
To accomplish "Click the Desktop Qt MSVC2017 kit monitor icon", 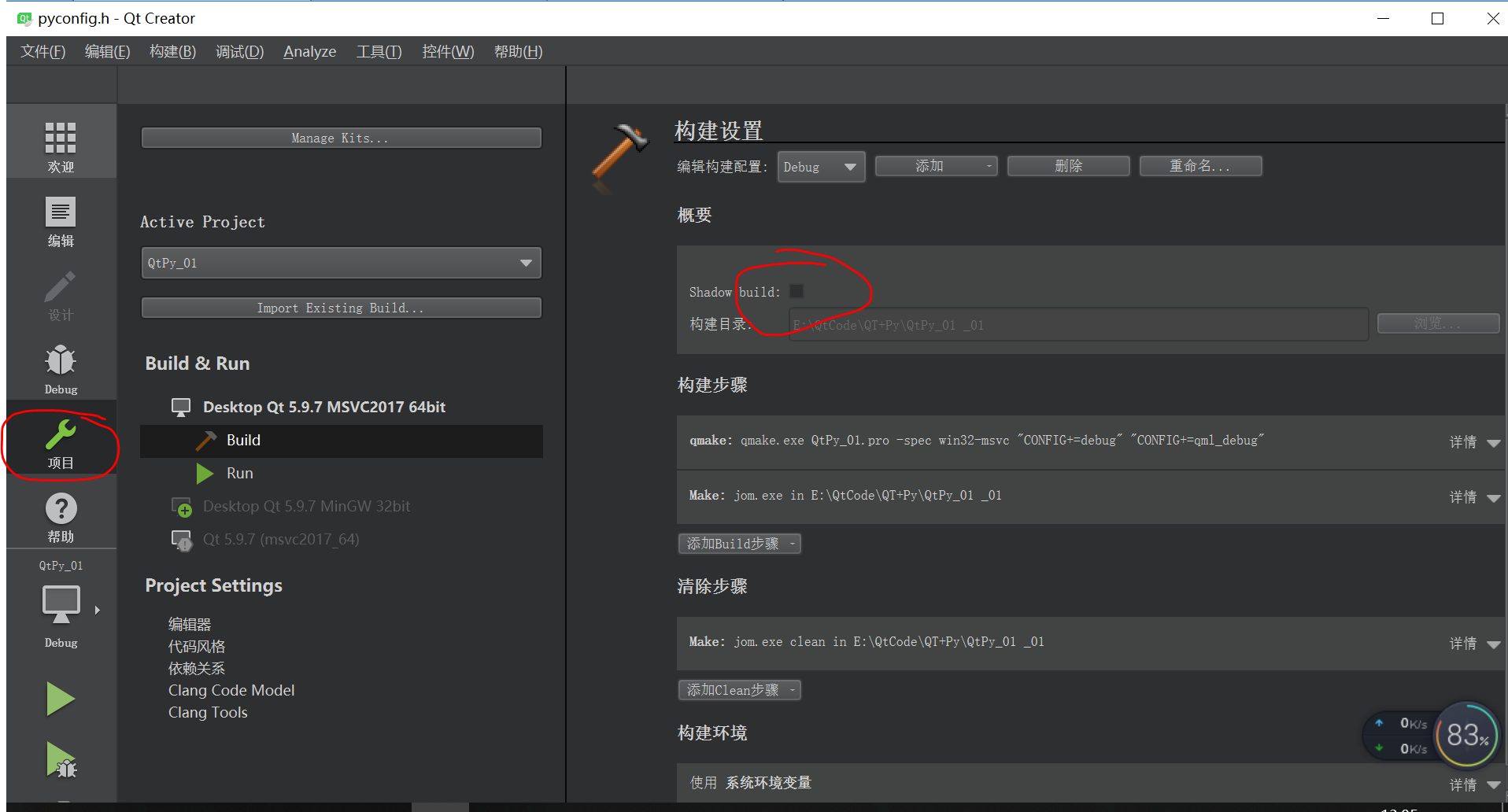I will (x=181, y=407).
